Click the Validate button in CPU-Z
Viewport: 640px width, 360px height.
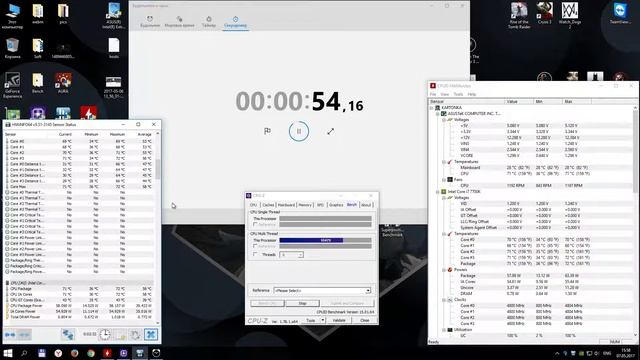(339, 320)
